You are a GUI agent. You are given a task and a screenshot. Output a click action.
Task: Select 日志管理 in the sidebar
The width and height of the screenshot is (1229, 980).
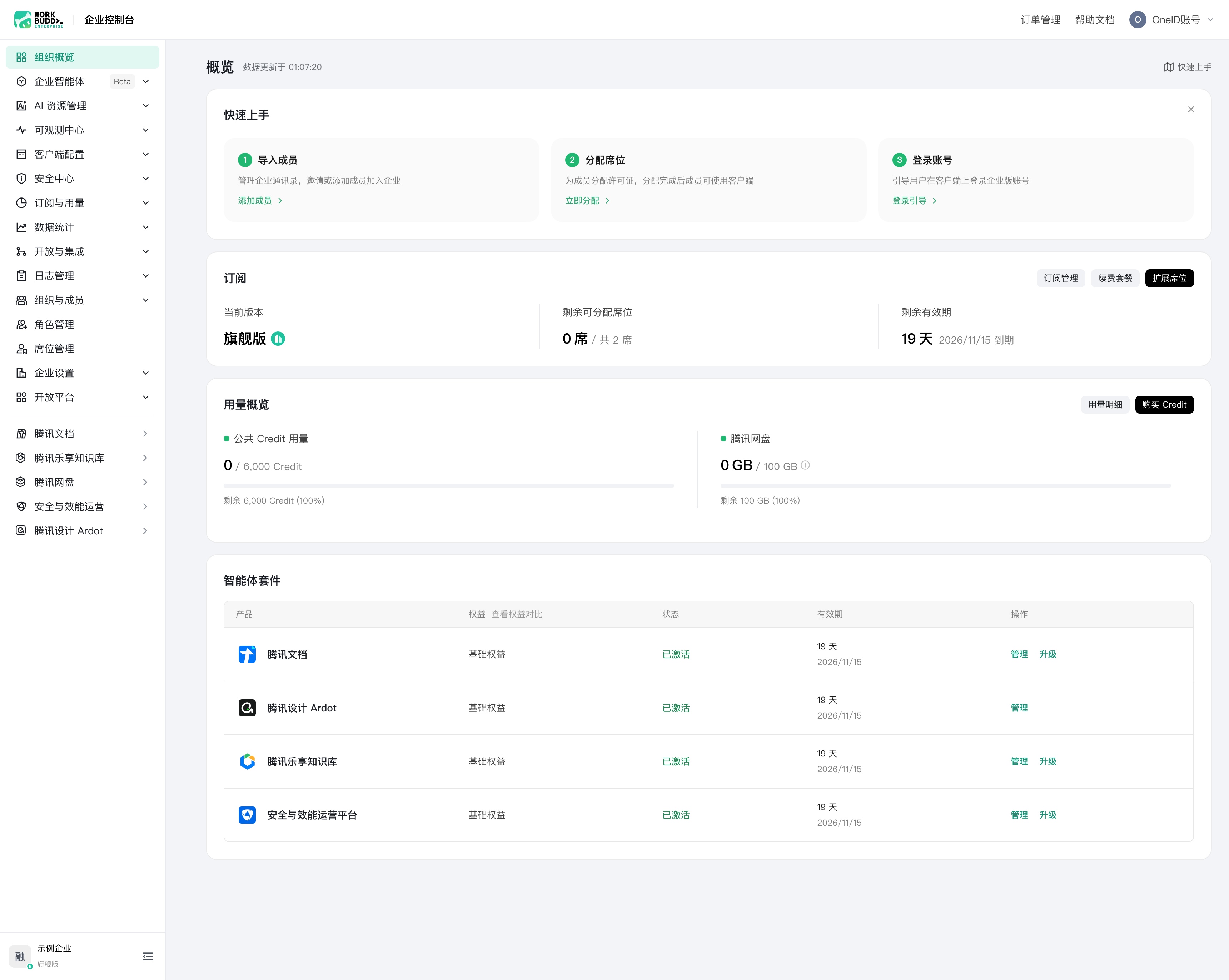[x=83, y=276]
